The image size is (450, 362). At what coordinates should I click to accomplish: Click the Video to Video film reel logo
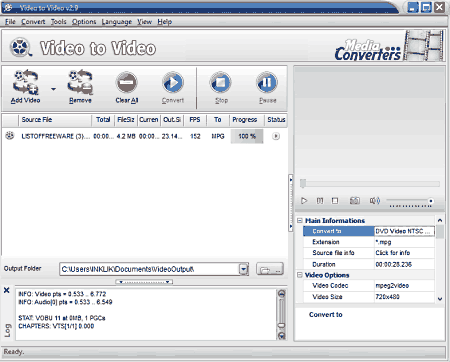[x=20, y=47]
